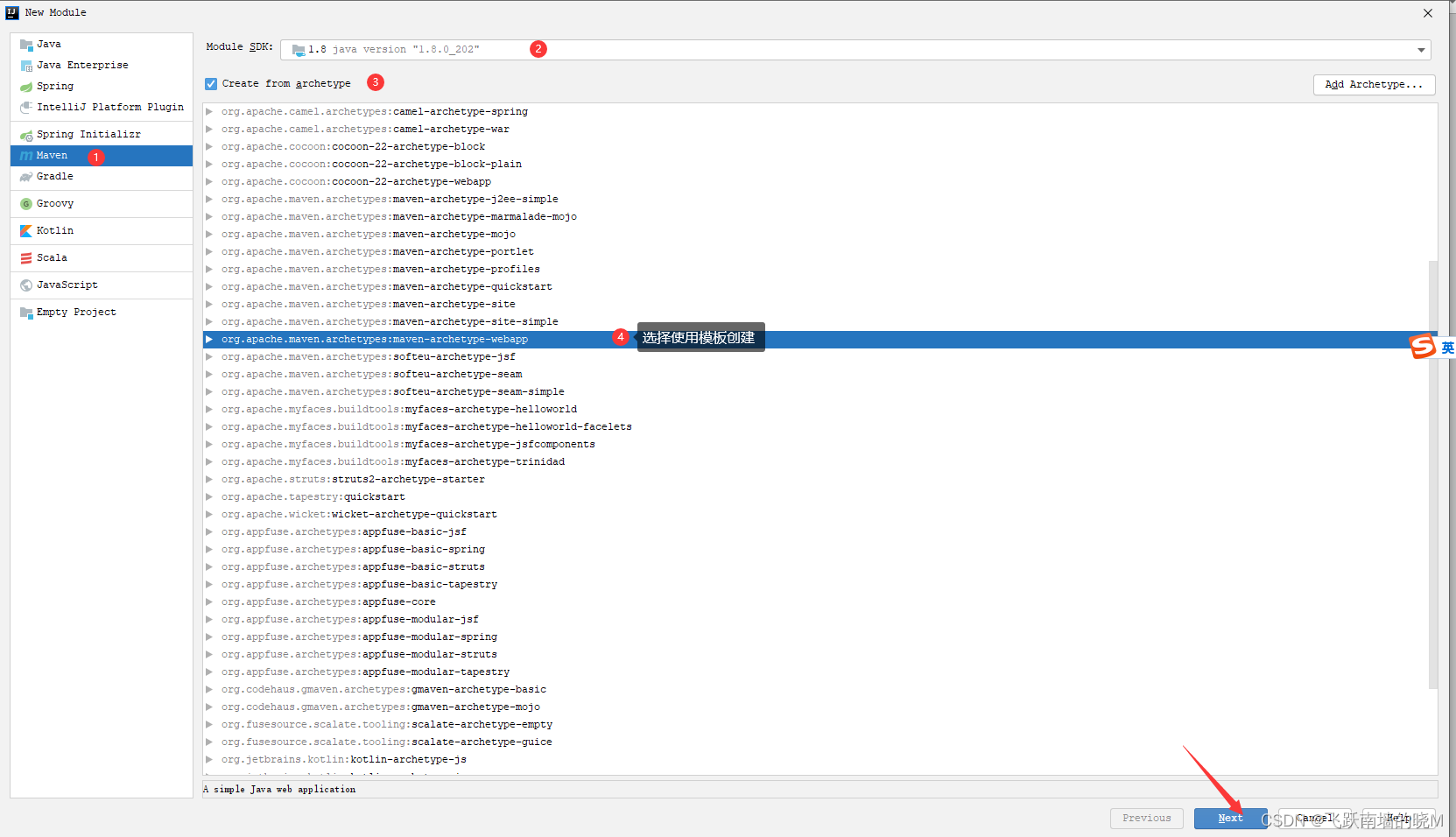1456x837 pixels.
Task: Expand maven-archetype-quickstart node
Action: tap(209, 286)
